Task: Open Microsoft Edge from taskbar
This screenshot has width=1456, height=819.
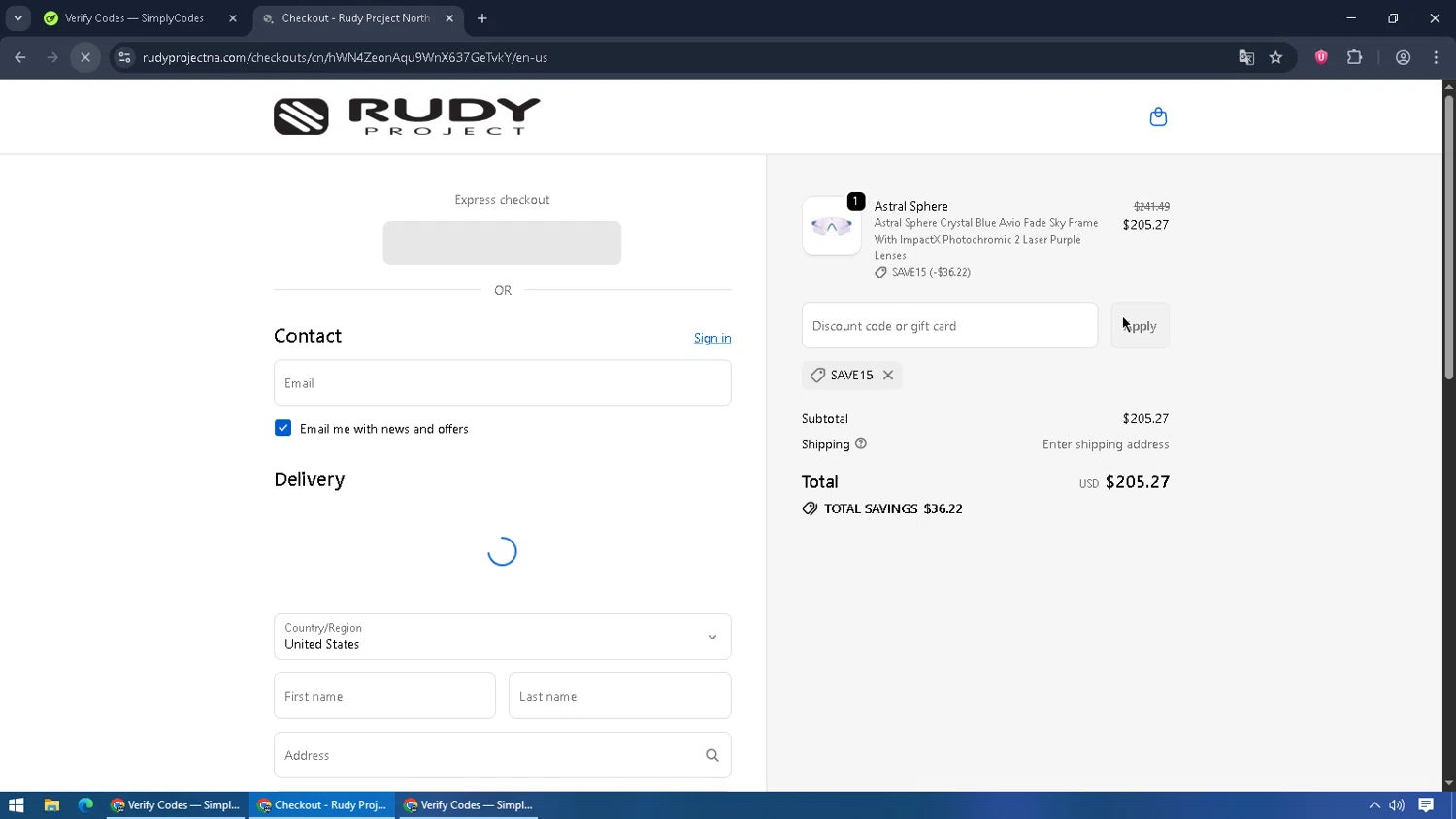Action: 85,805
